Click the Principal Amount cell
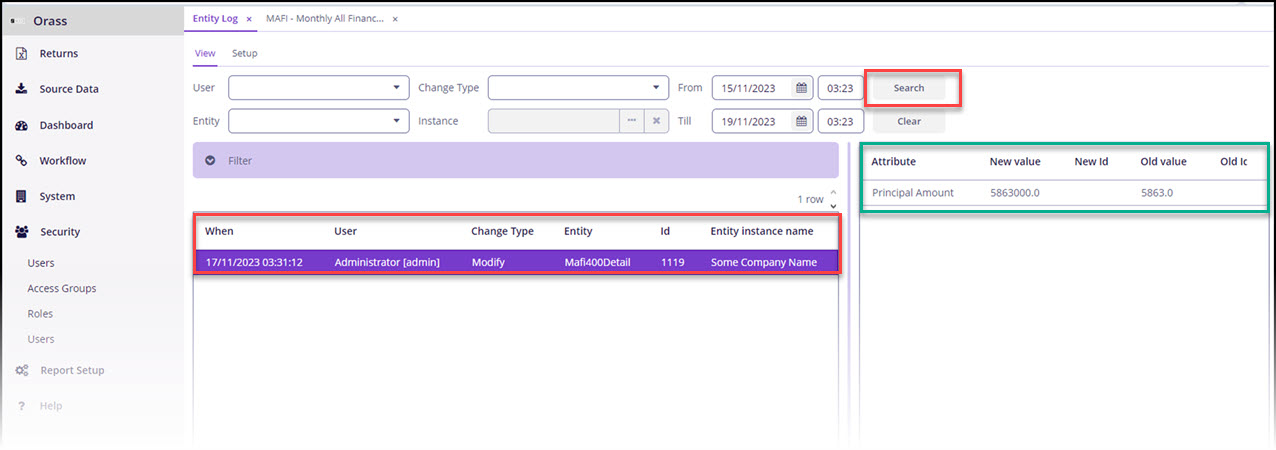This screenshot has width=1276, height=450. click(912, 193)
